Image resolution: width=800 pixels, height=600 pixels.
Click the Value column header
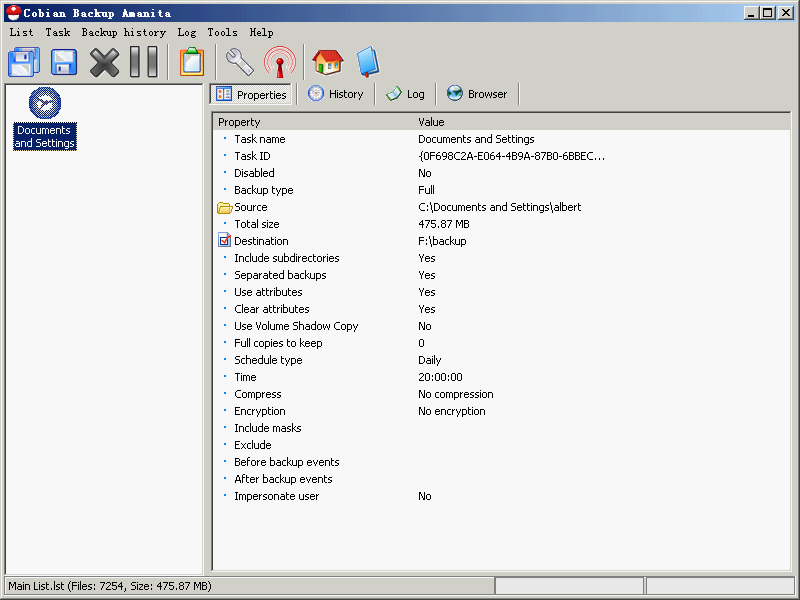(x=431, y=122)
